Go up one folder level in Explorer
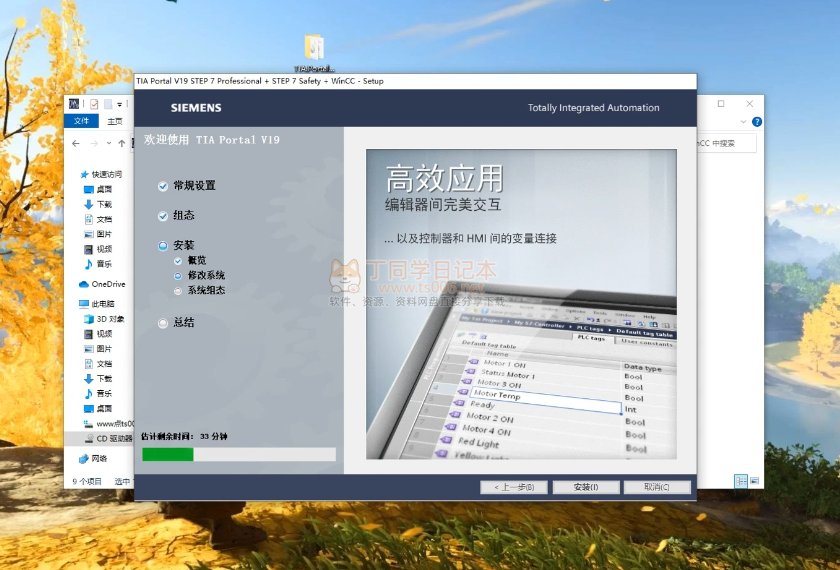Viewport: 840px width, 570px height. (x=122, y=144)
